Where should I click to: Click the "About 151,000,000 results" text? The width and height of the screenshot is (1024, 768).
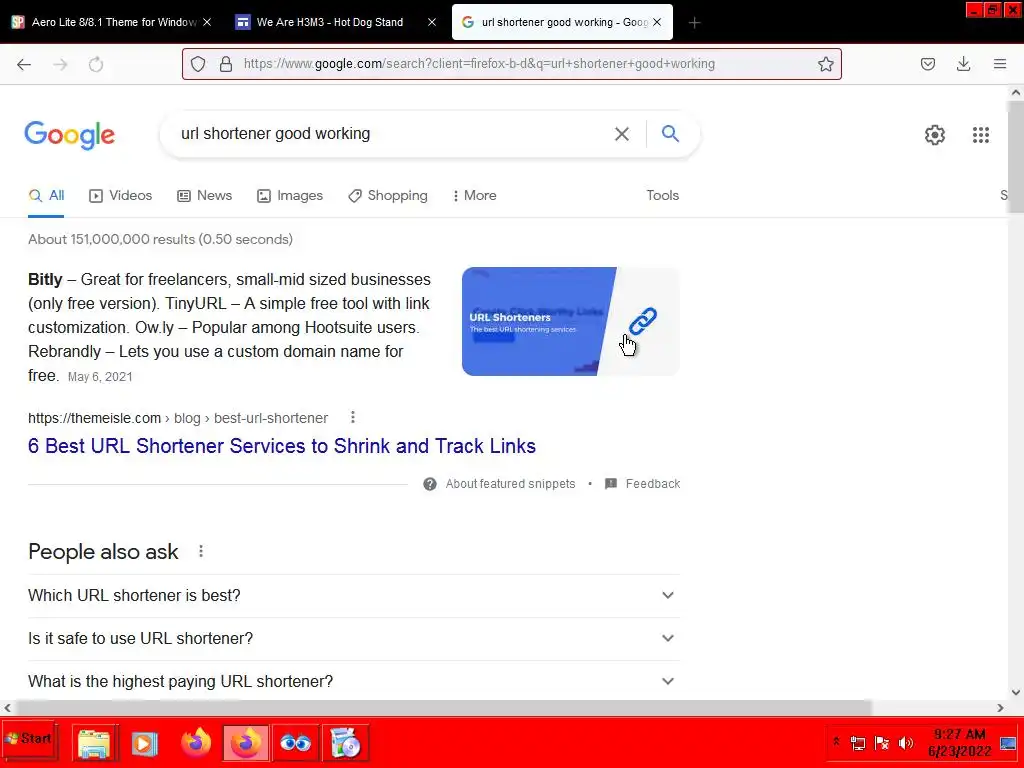click(160, 240)
